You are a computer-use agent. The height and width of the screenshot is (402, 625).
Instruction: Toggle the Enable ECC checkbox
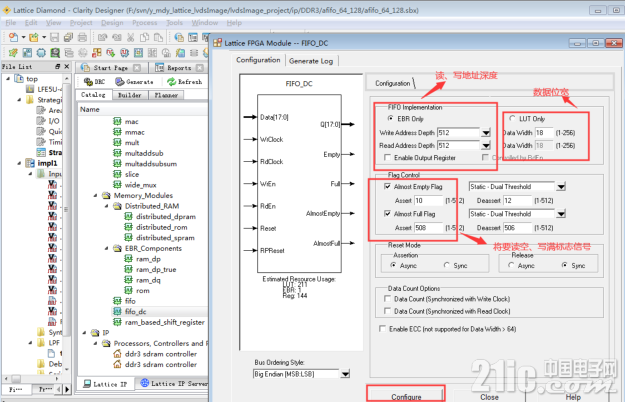pos(382,329)
